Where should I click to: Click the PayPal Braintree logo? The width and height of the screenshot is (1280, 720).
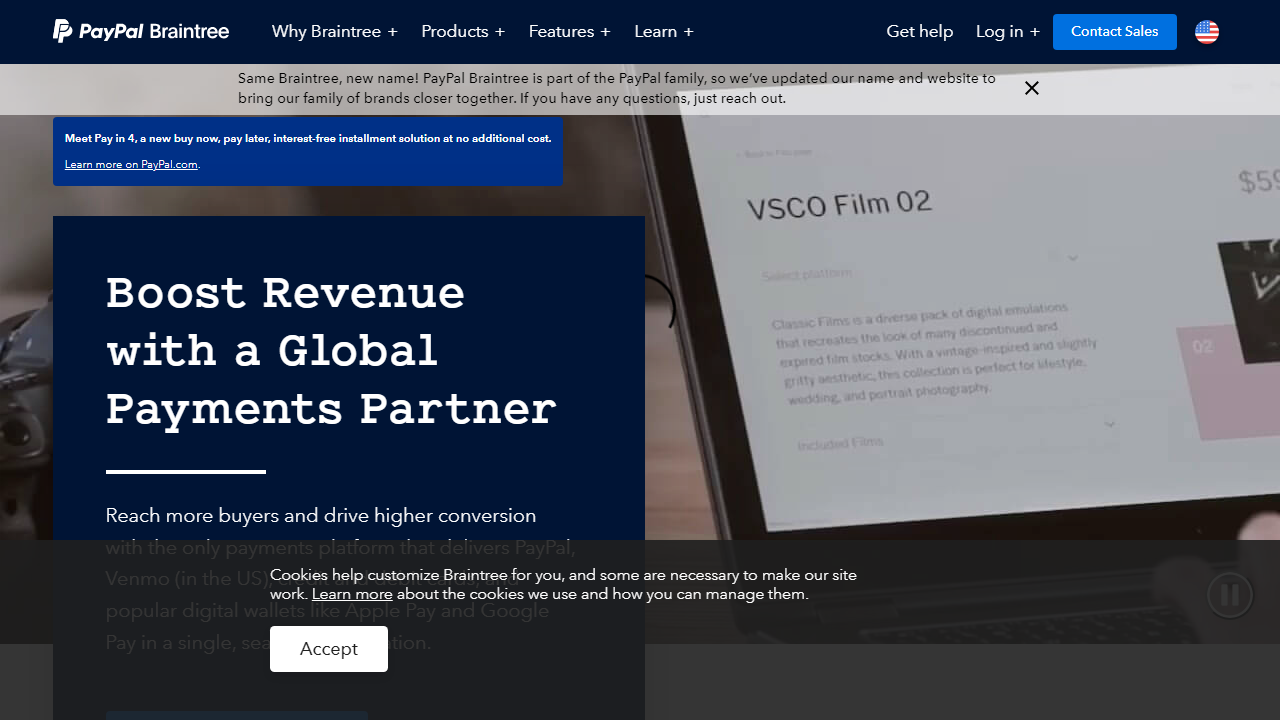click(141, 32)
